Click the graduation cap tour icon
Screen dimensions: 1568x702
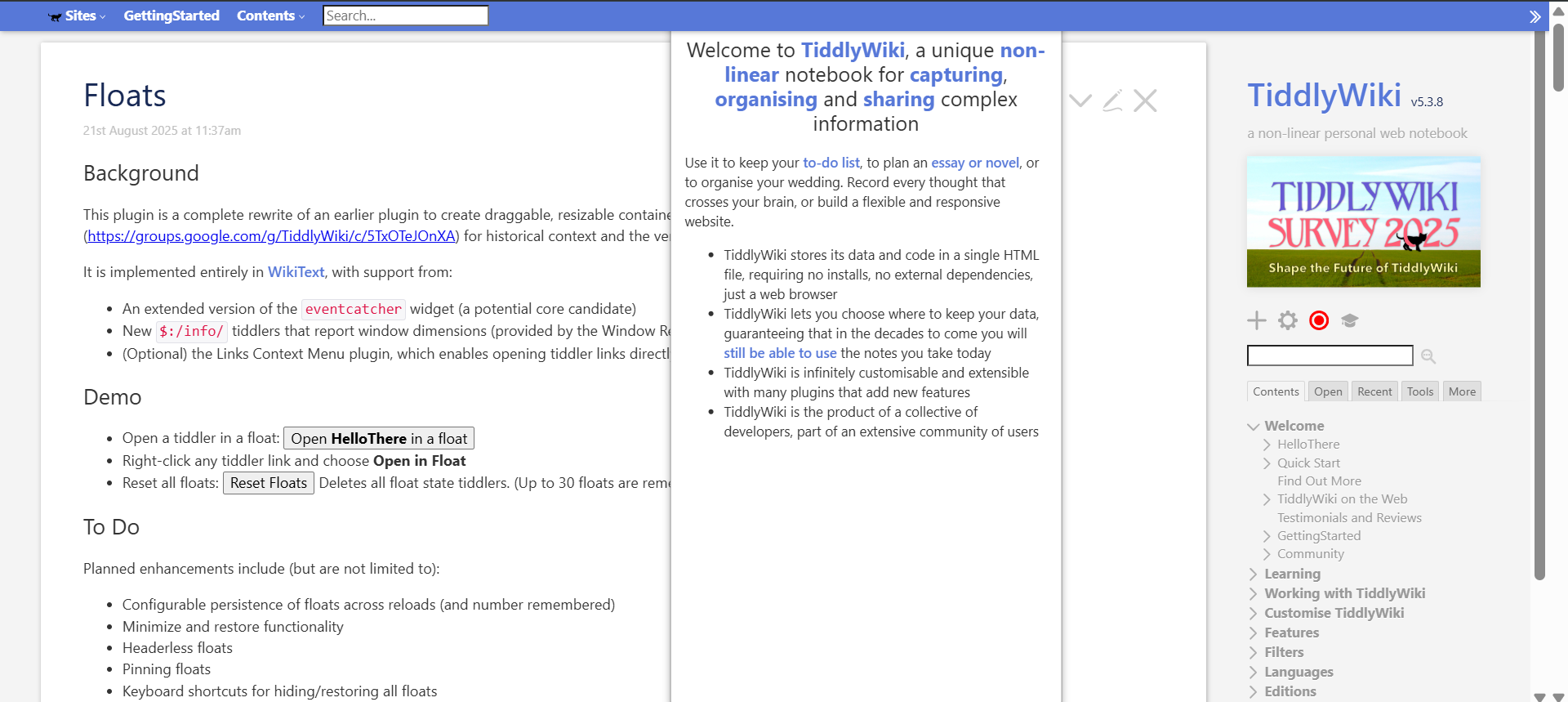click(1350, 320)
